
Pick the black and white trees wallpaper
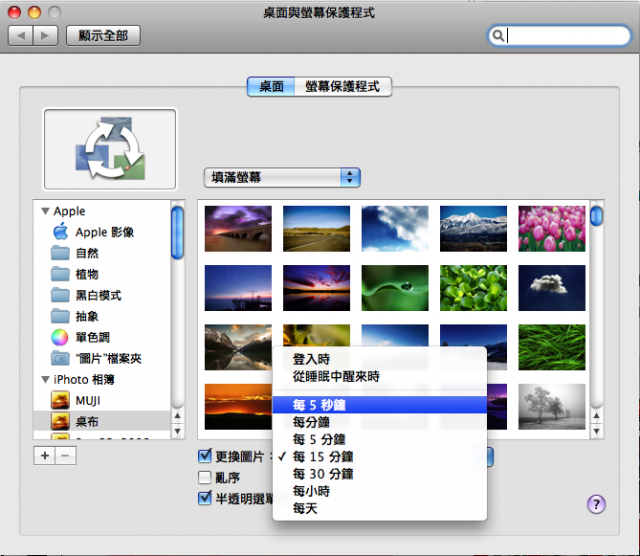551,407
